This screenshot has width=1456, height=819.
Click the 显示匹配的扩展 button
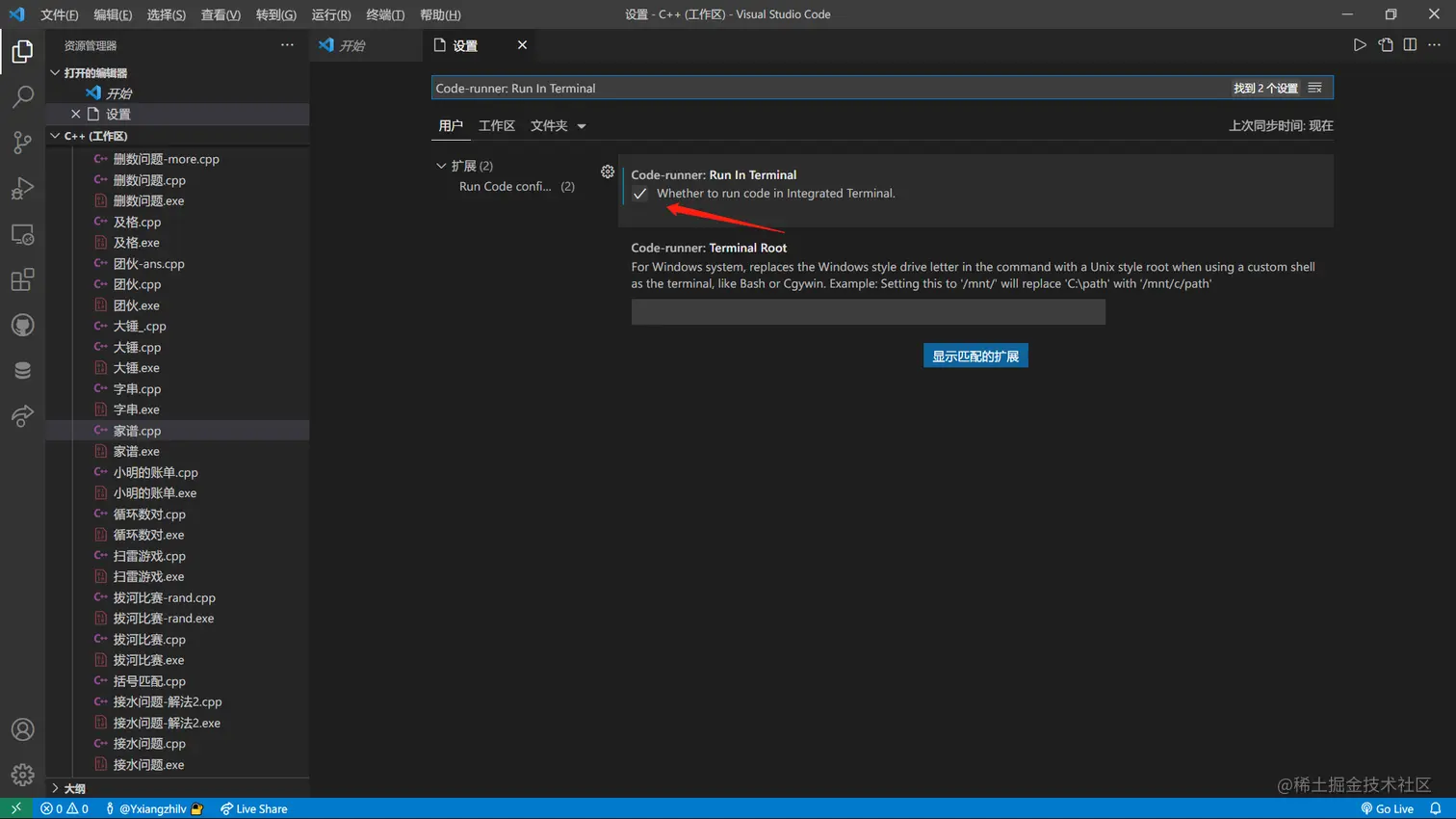tap(975, 357)
